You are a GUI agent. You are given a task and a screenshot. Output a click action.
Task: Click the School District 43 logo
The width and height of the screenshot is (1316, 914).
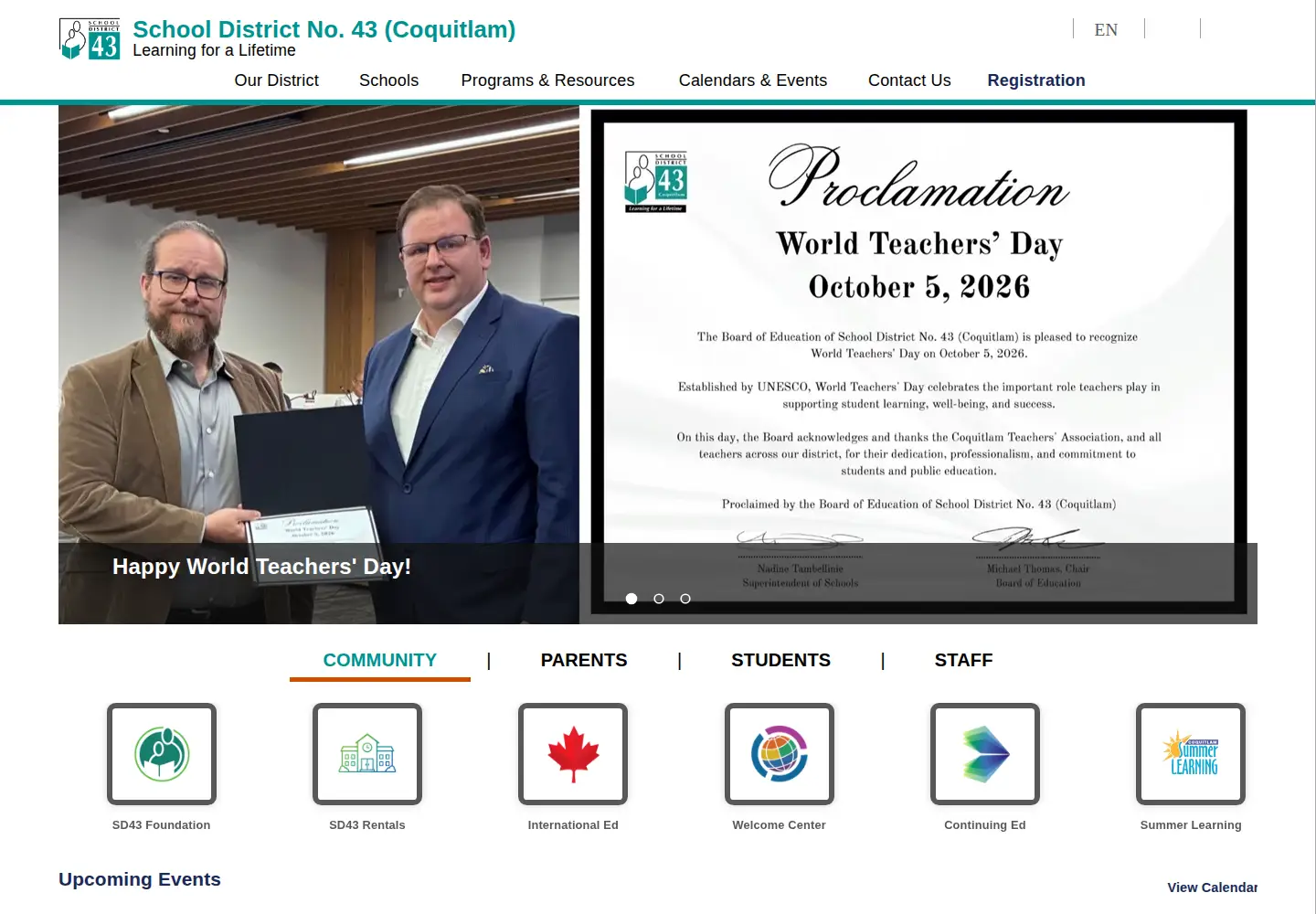click(x=90, y=38)
